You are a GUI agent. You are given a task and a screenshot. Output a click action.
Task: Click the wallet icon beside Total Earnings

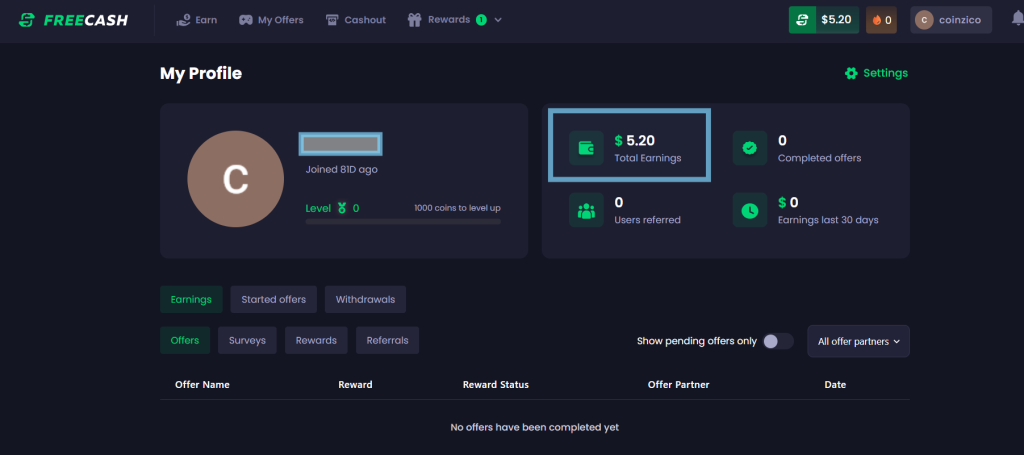(x=586, y=148)
